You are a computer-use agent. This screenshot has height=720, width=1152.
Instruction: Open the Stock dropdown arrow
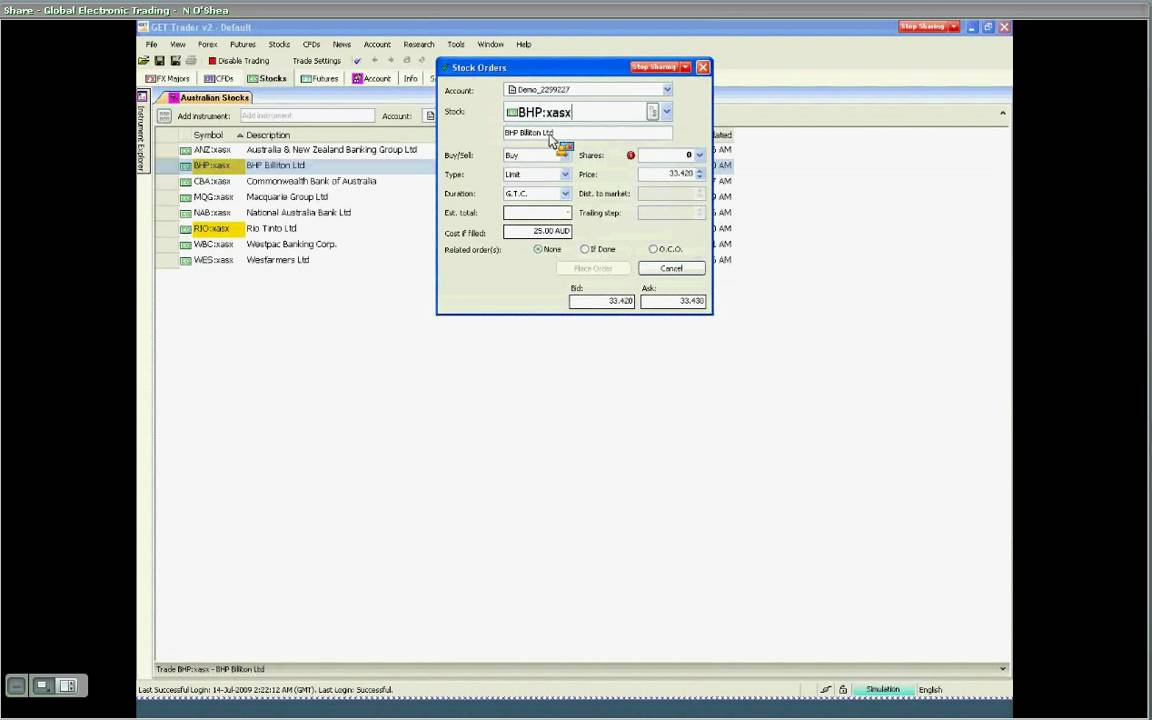point(666,112)
